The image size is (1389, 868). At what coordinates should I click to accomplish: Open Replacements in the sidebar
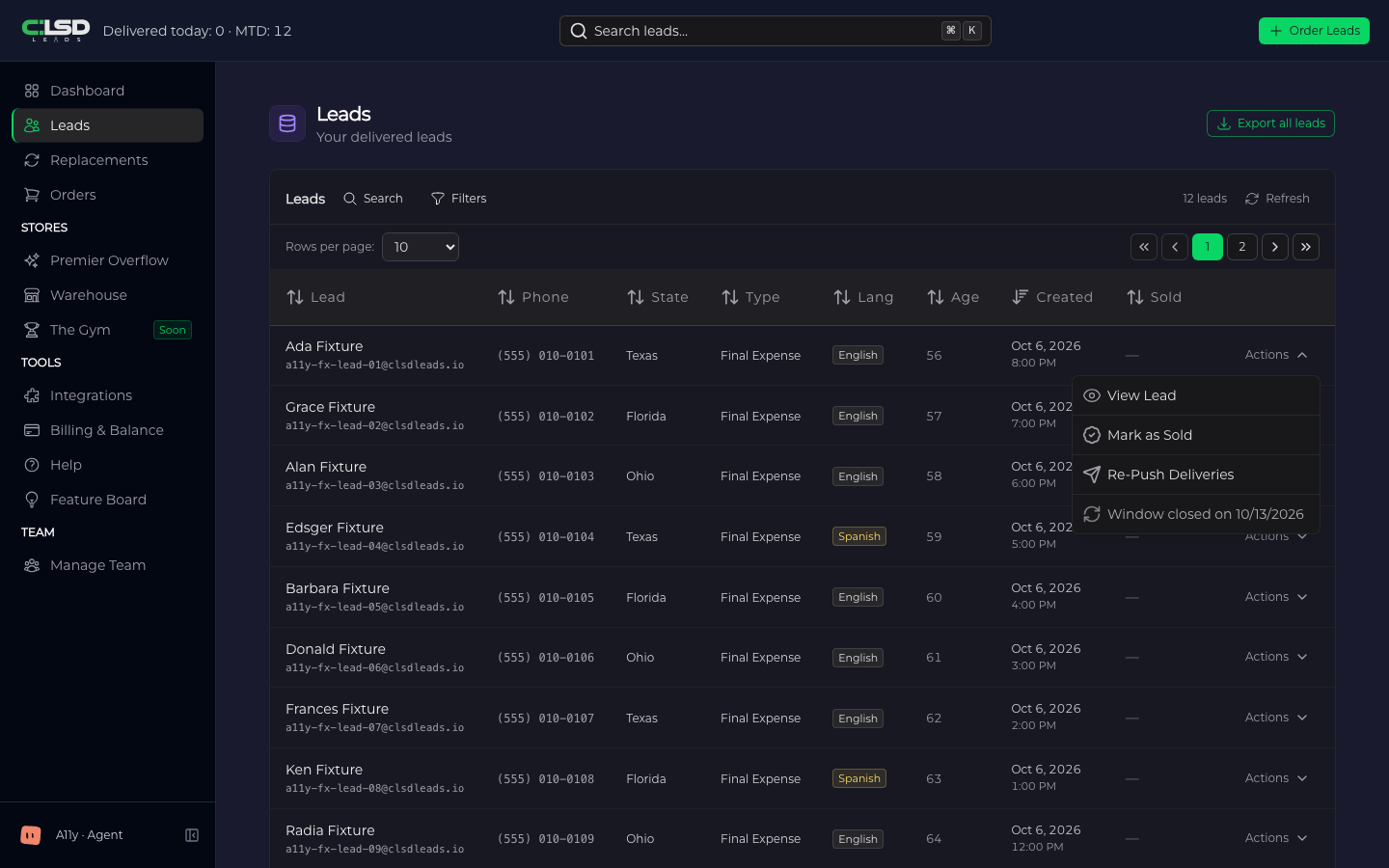tap(107, 160)
